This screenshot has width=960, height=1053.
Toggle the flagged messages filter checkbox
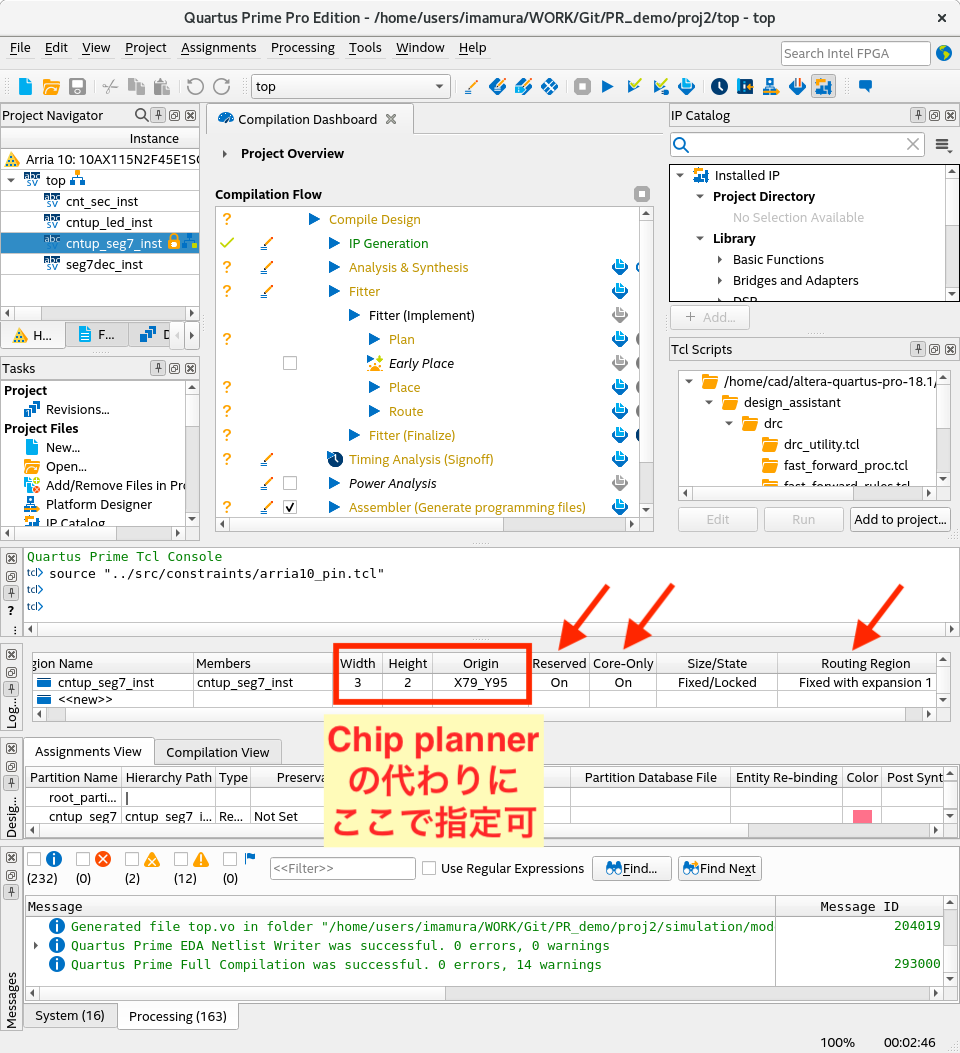click(230, 859)
